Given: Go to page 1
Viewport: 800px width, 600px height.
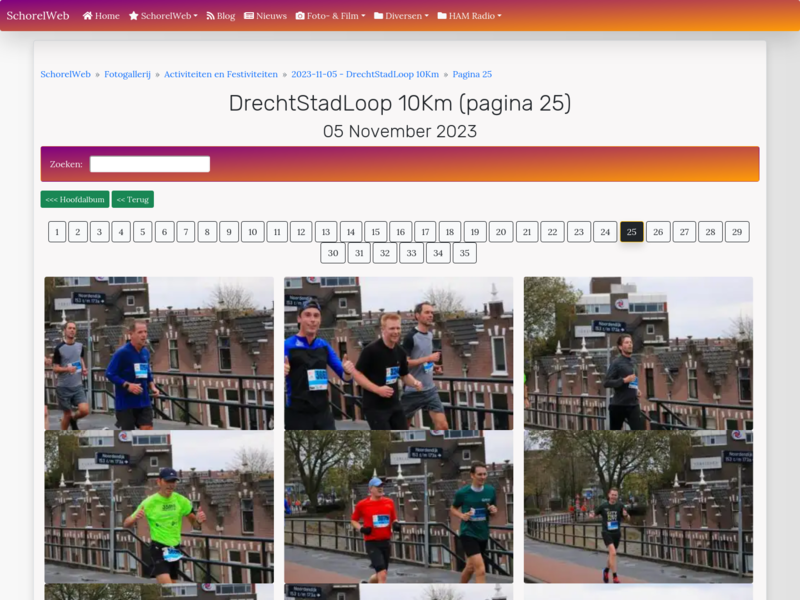Looking at the screenshot, I should click(x=57, y=232).
